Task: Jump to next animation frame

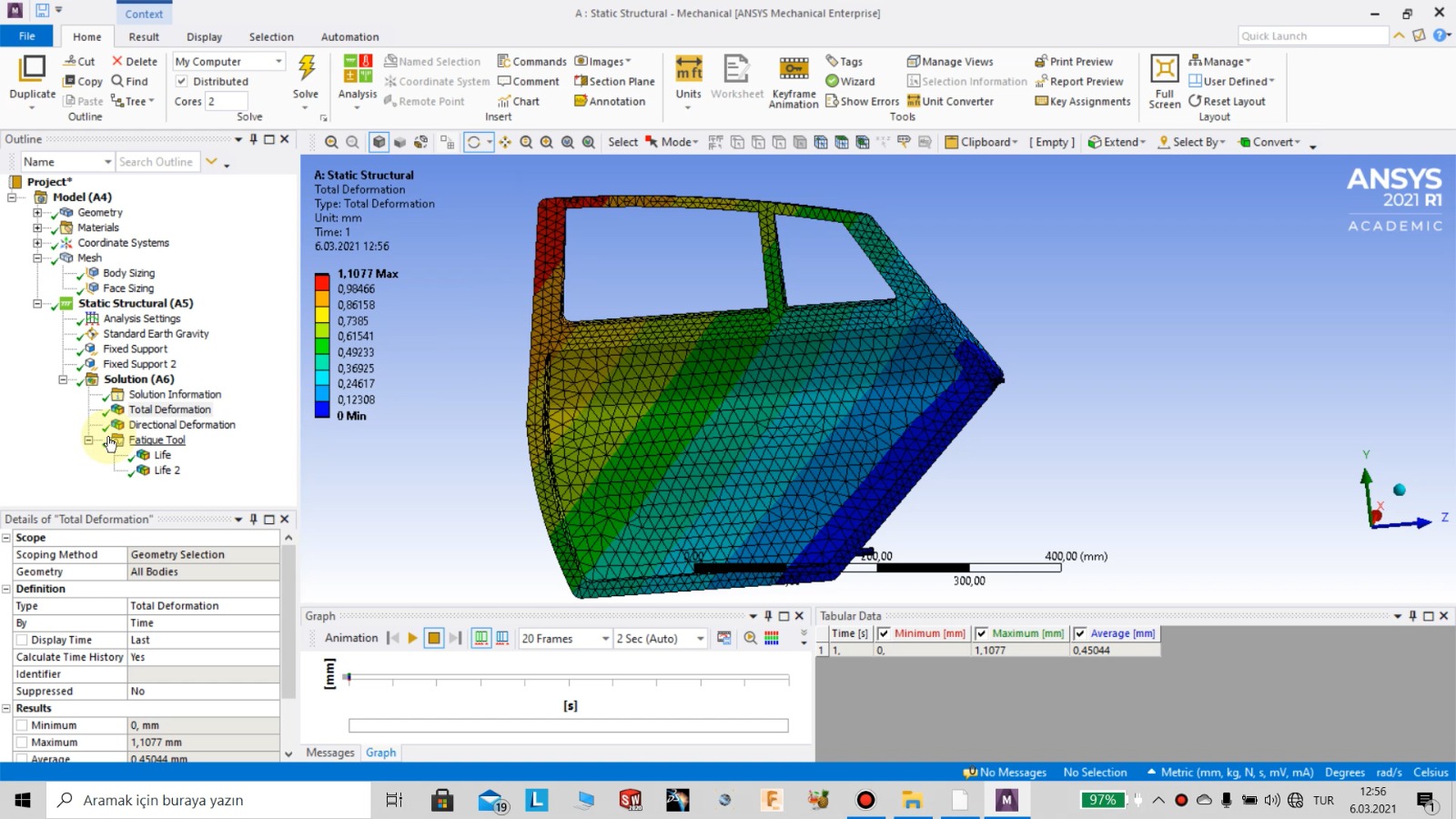Action: 455,638
